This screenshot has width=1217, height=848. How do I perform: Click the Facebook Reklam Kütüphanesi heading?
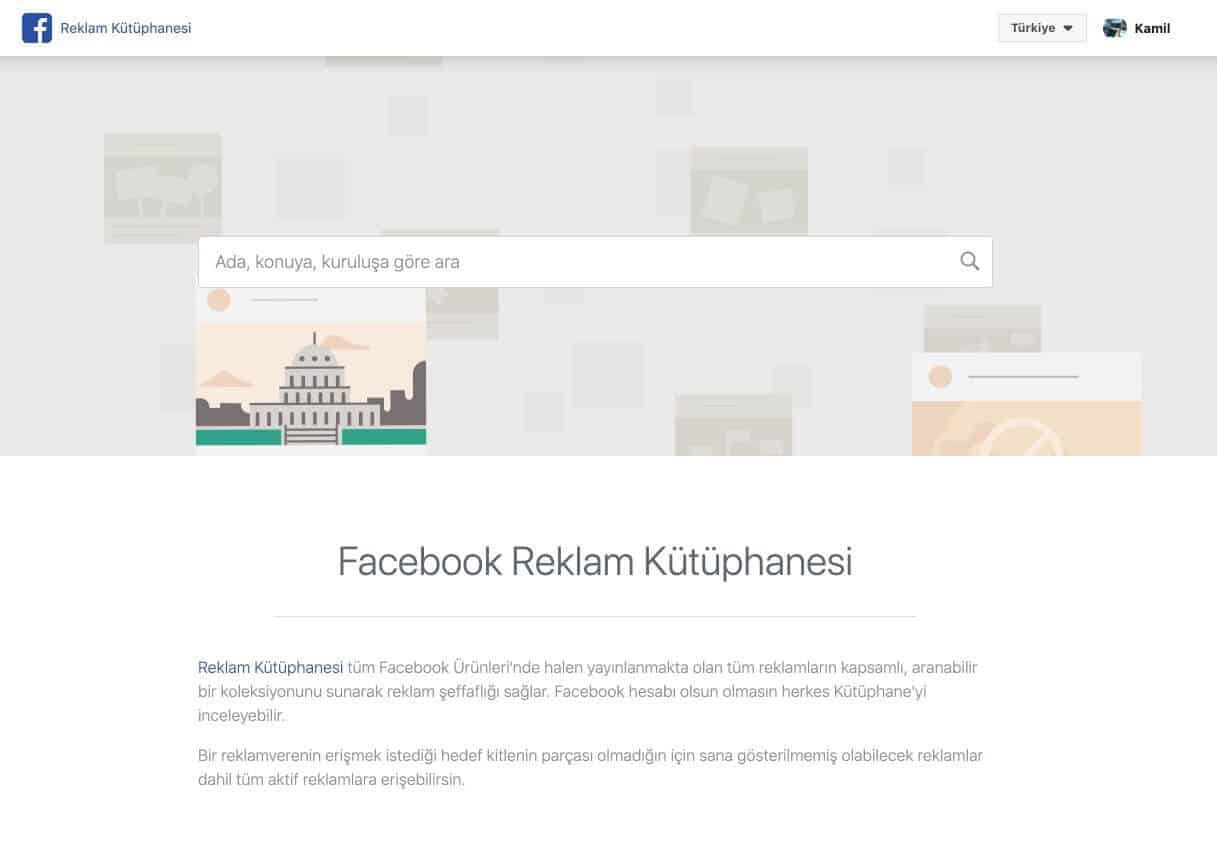[595, 562]
